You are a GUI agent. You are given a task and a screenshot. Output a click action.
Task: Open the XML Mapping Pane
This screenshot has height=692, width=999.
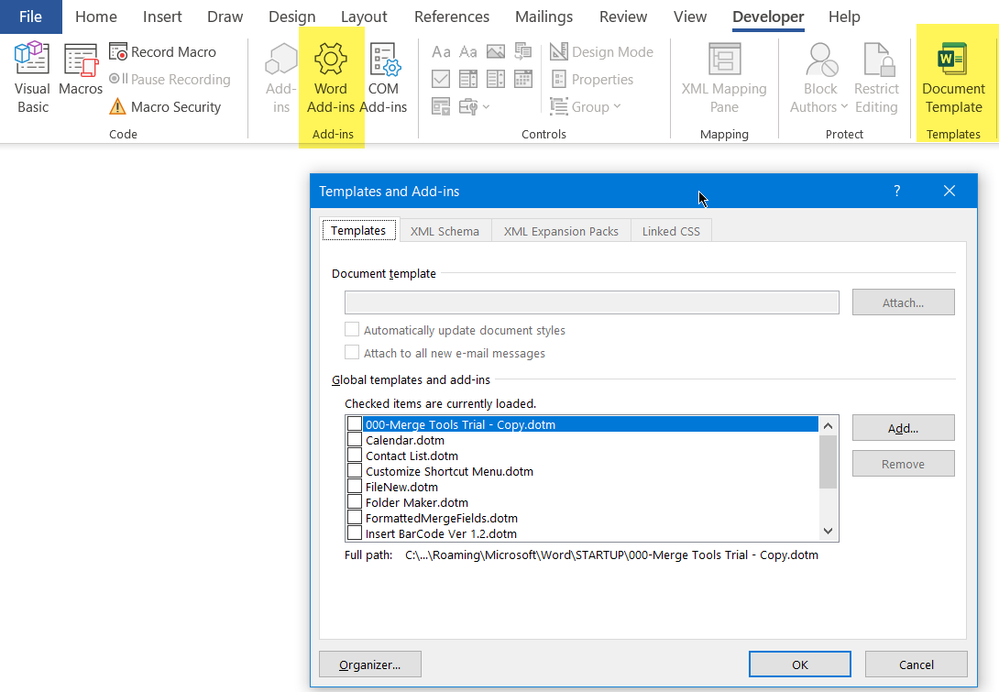point(724,77)
